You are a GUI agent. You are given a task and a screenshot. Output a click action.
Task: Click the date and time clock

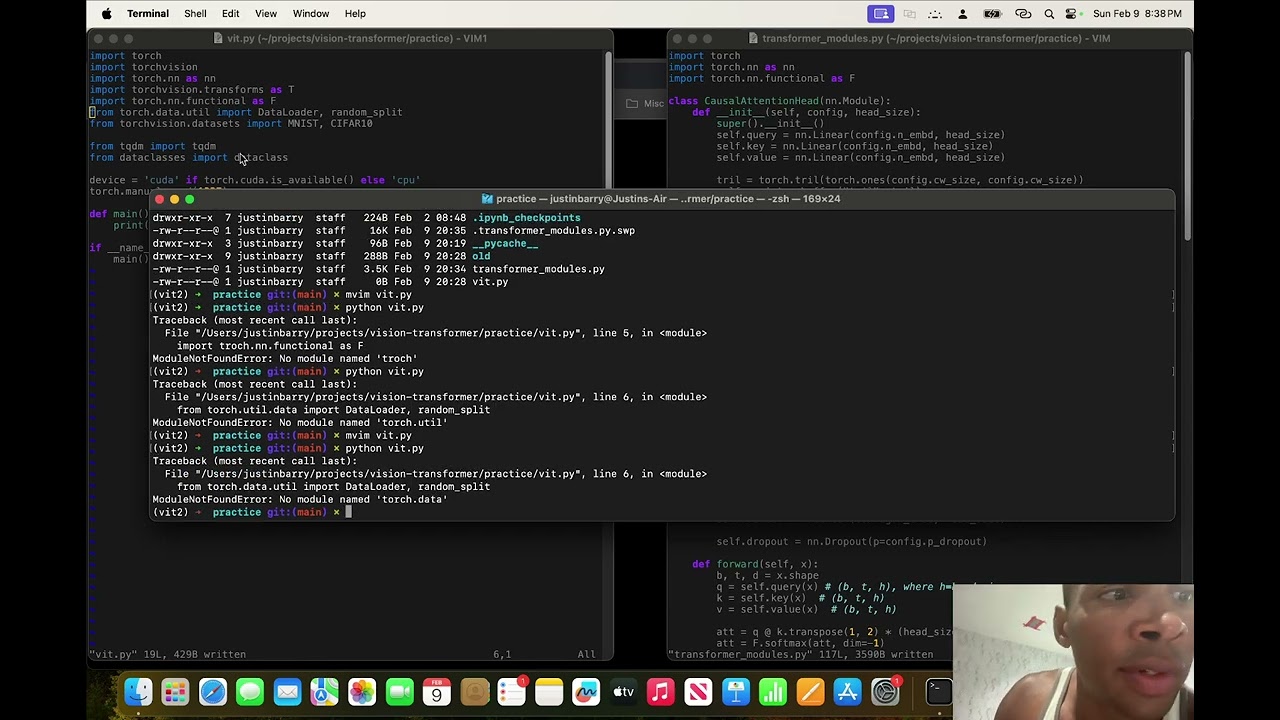click(x=1138, y=14)
